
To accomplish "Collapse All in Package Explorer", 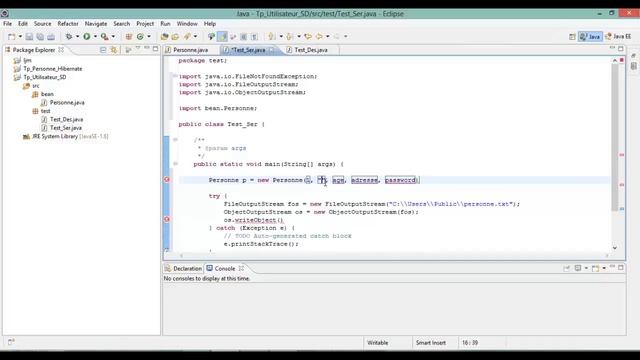I will [103, 50].
